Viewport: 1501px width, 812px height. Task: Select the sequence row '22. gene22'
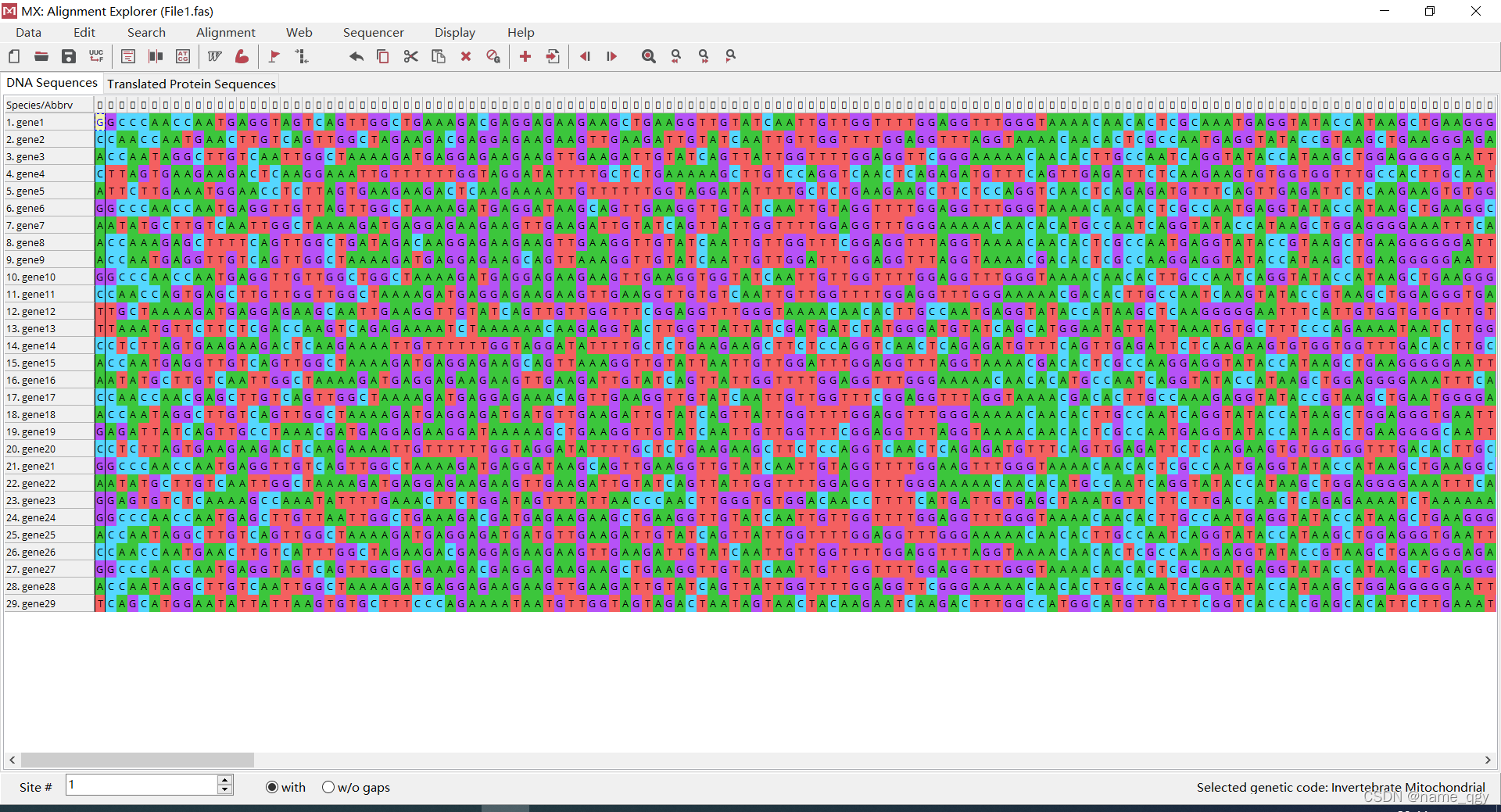48,483
